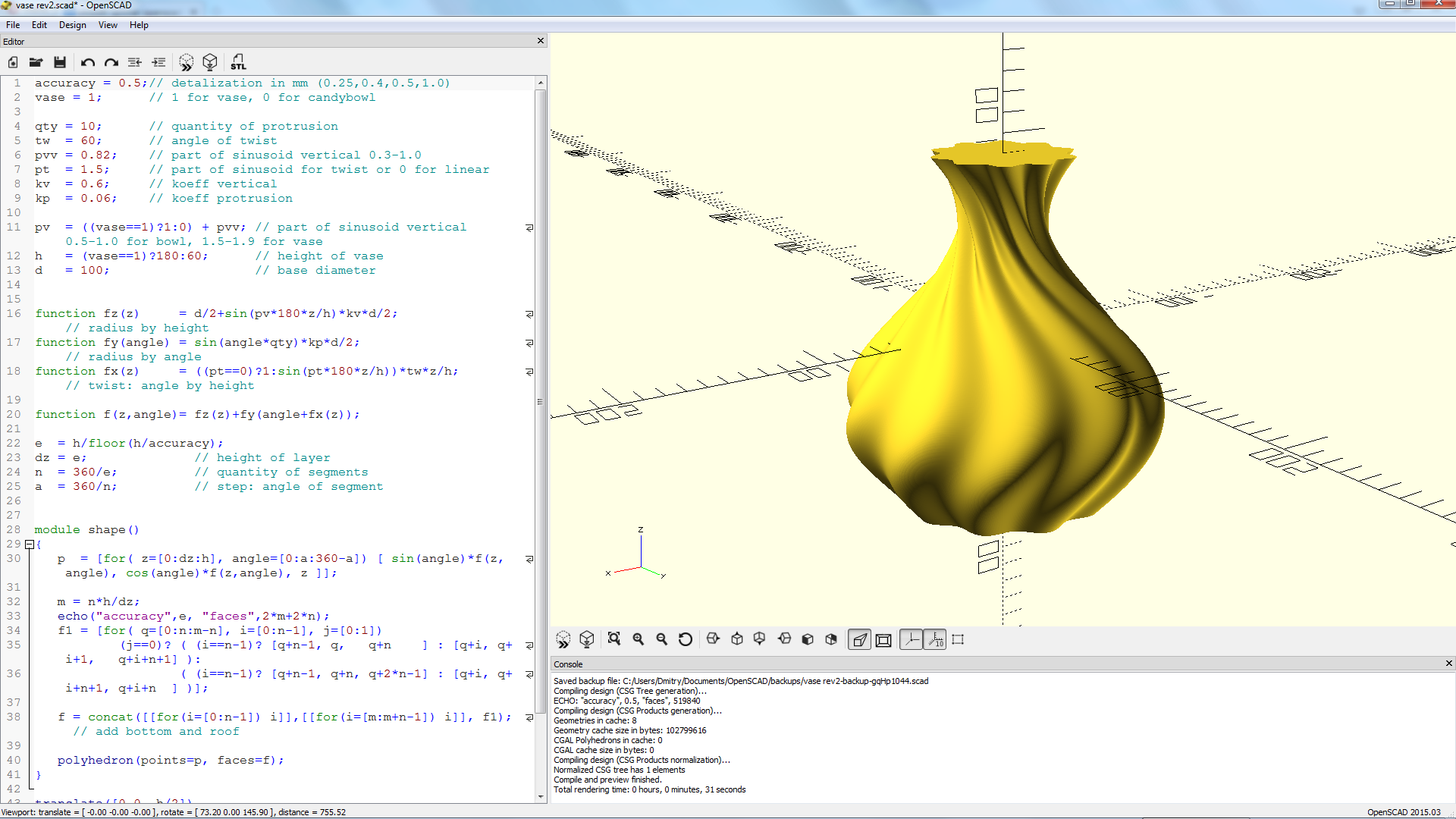Switch to the Front view
The height and width of the screenshot is (819, 1456).
point(808,639)
